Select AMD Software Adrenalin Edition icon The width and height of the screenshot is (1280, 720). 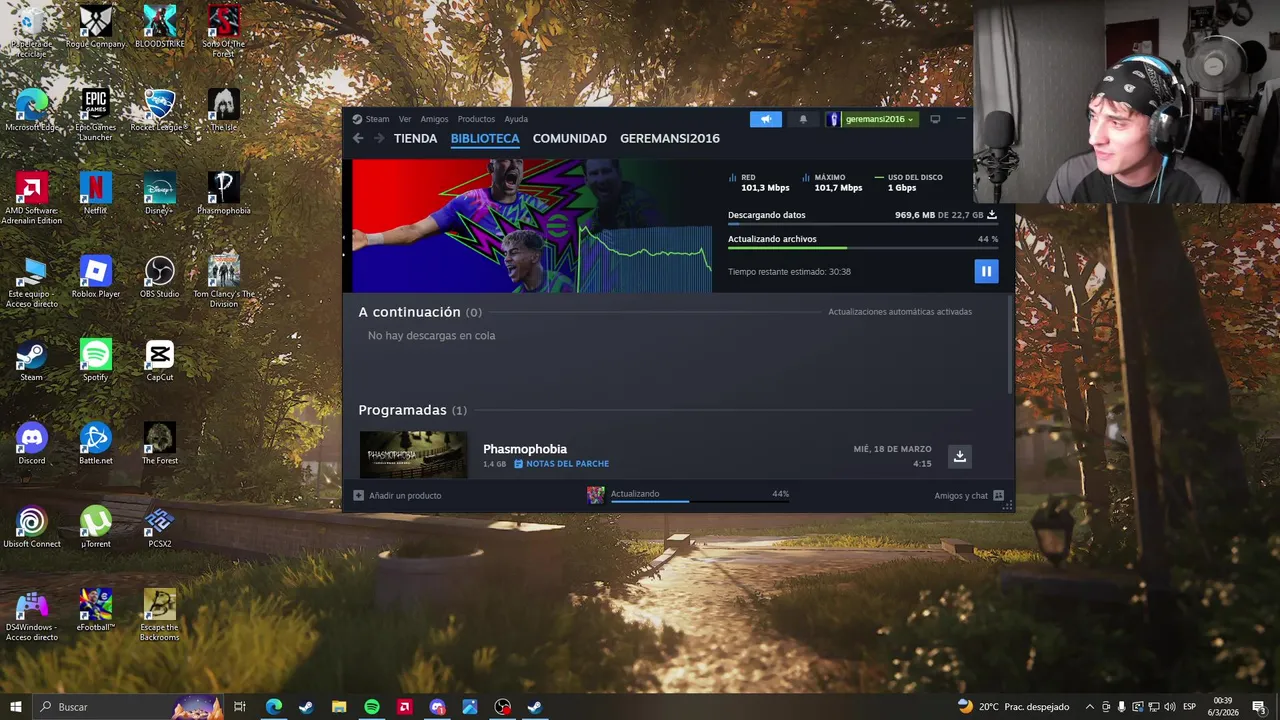click(x=31, y=198)
